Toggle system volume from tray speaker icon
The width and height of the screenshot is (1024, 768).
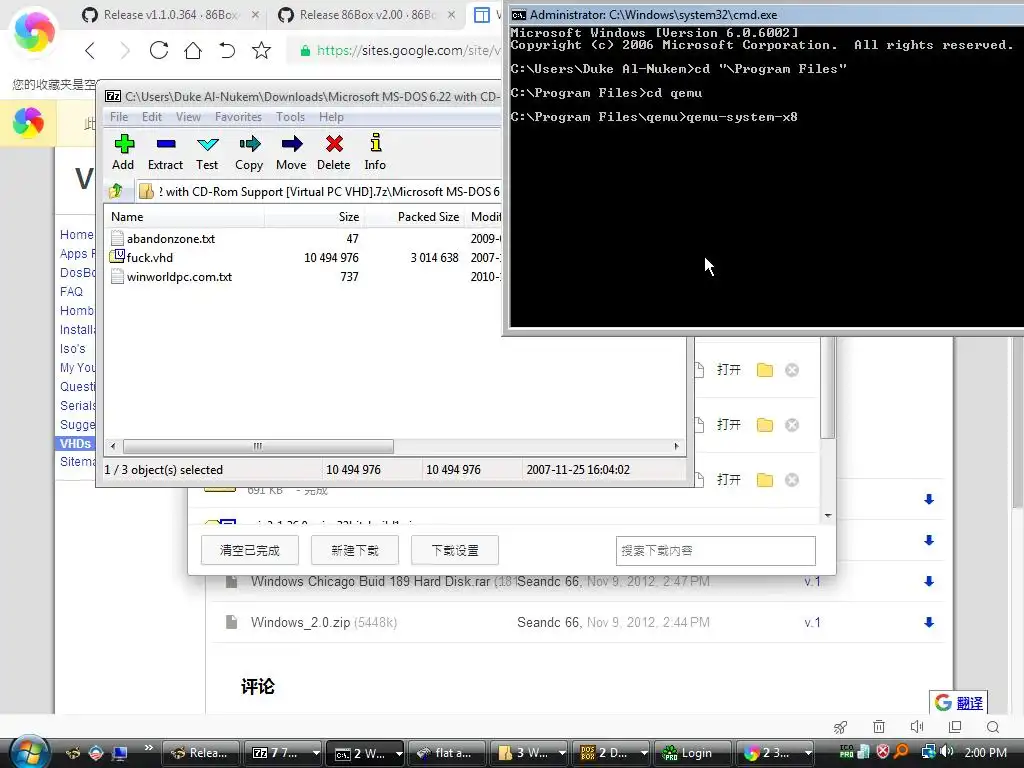[x=947, y=752]
